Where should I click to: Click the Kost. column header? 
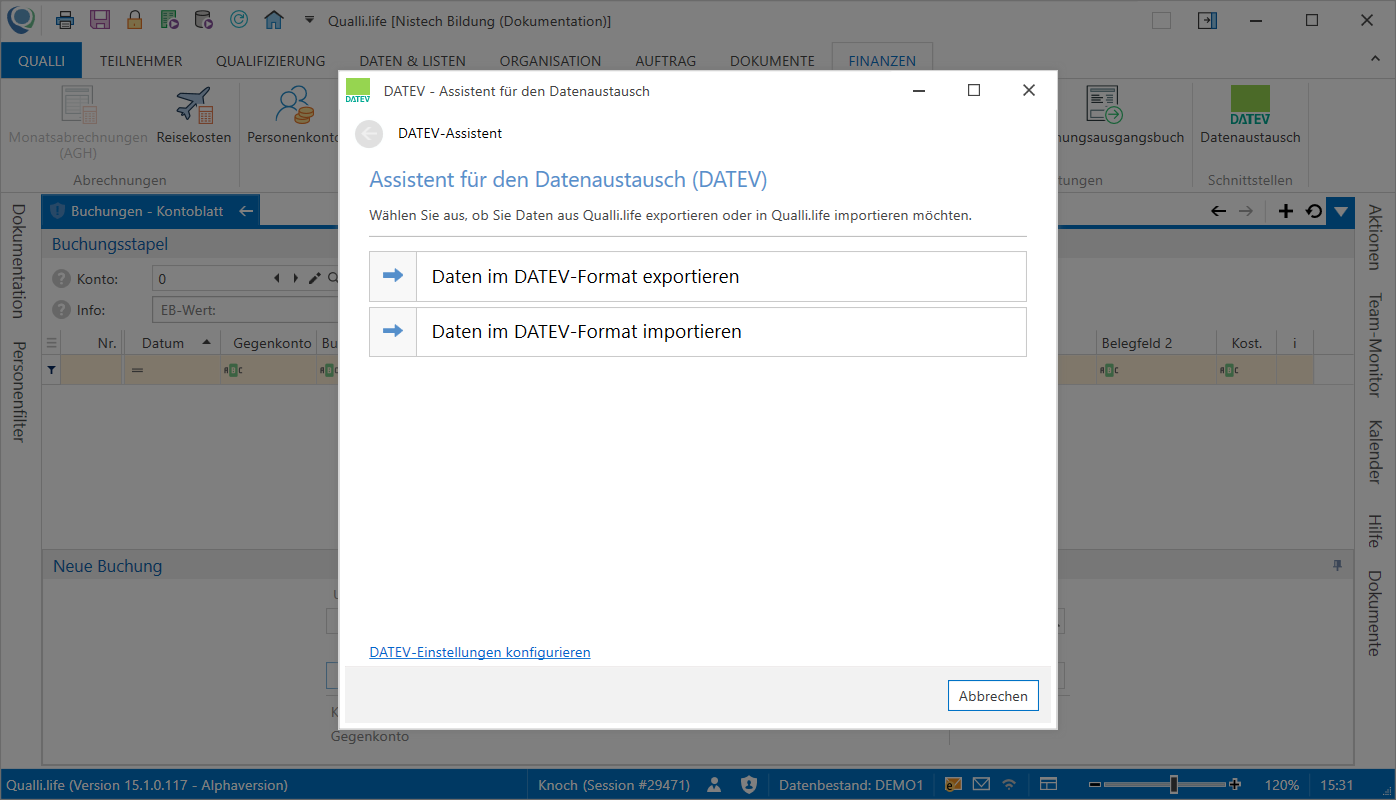point(1247,343)
